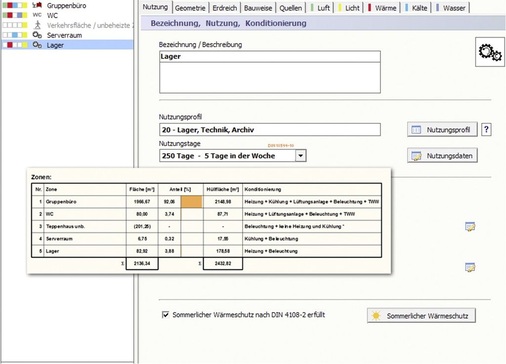Select Verkehrsfläche / unbeheizte tree entry
Image resolution: width=506 pixels, height=364 pixels.
click(x=89, y=25)
